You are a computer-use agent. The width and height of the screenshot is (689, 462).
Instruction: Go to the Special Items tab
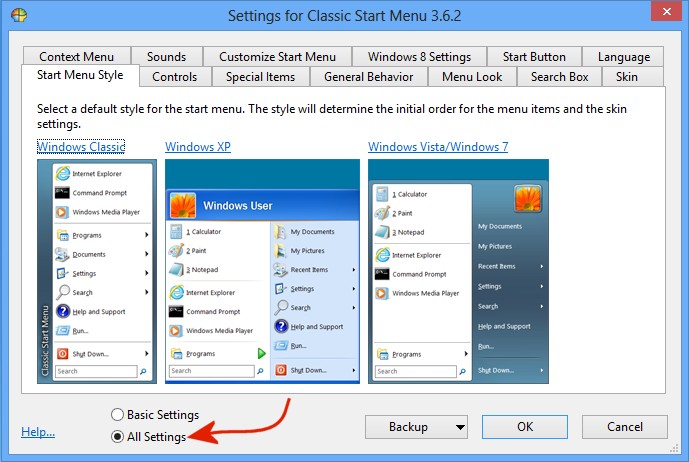coord(261,76)
